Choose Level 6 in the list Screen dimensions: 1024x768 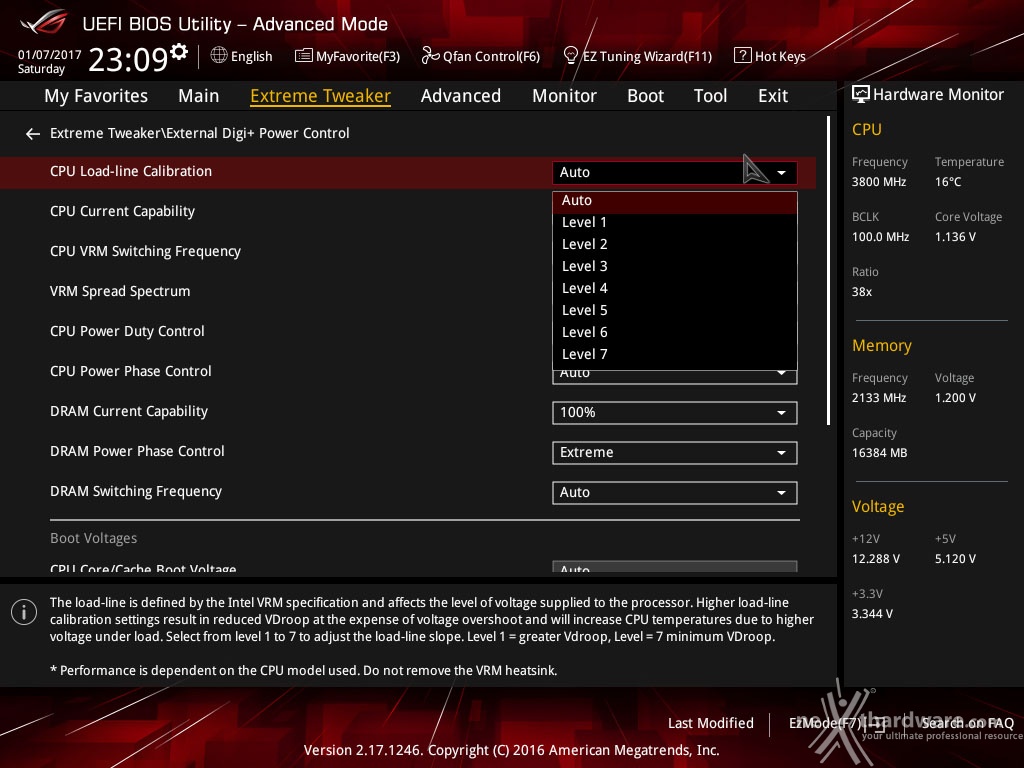point(675,332)
